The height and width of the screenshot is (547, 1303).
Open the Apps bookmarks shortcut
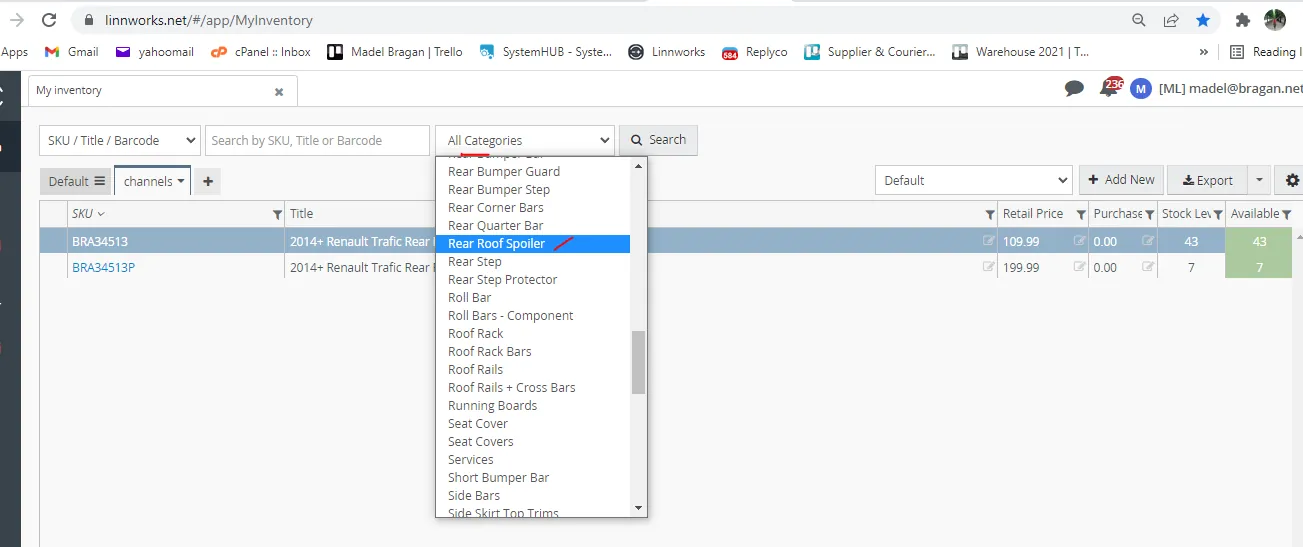click(x=15, y=52)
